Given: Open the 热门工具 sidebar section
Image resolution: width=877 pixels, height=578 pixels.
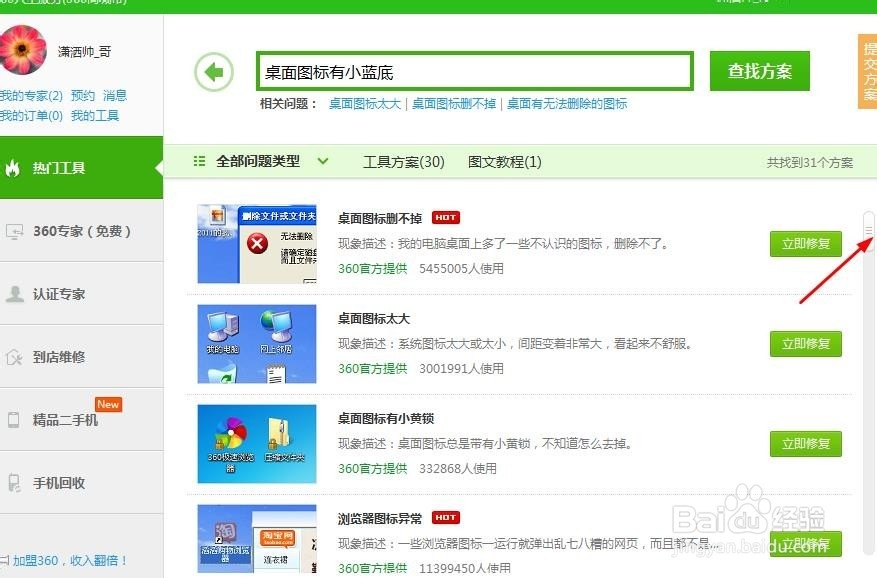Looking at the screenshot, I should pyautogui.click(x=82, y=167).
